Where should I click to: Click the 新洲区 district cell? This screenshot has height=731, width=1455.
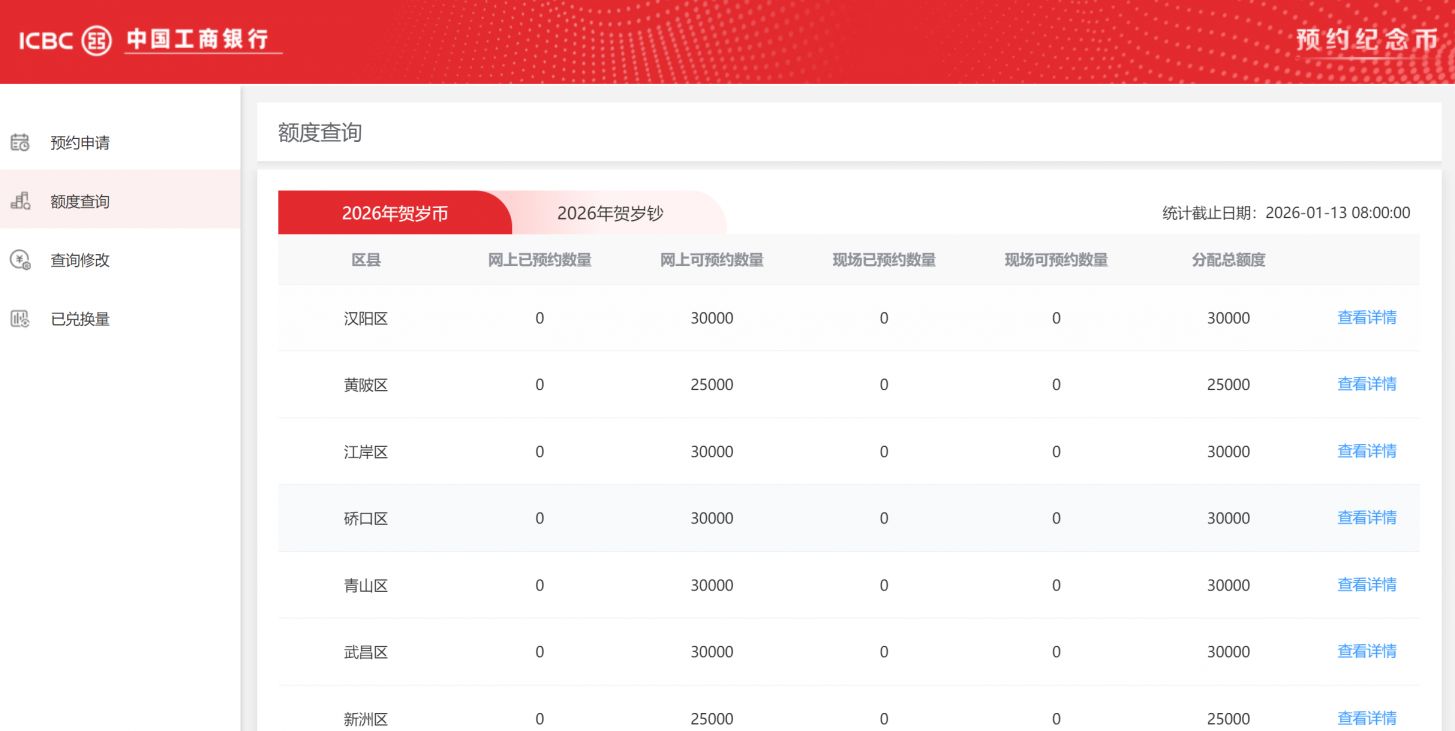(366, 719)
